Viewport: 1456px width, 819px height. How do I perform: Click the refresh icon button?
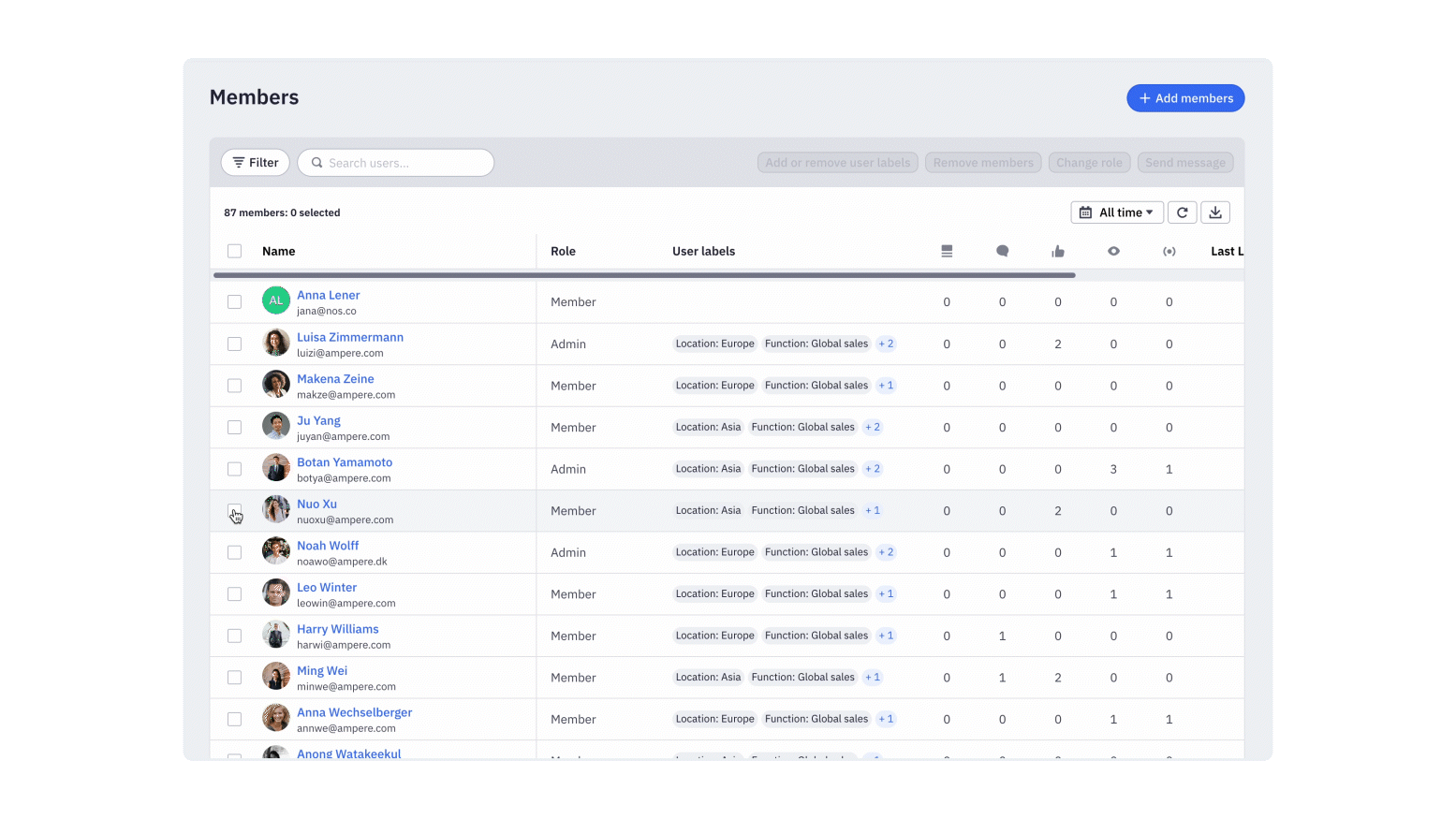[1182, 212]
